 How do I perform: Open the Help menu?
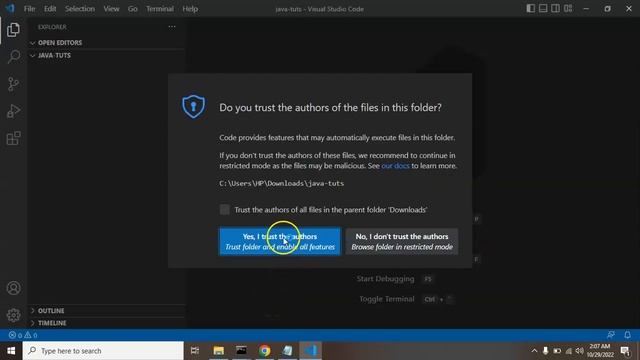(x=190, y=9)
